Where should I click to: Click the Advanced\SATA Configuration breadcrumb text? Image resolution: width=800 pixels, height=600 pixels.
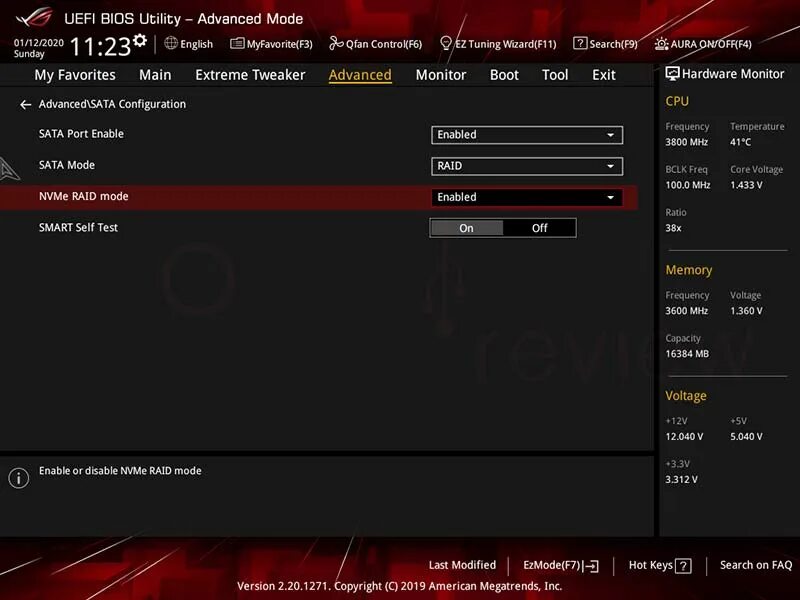click(112, 104)
